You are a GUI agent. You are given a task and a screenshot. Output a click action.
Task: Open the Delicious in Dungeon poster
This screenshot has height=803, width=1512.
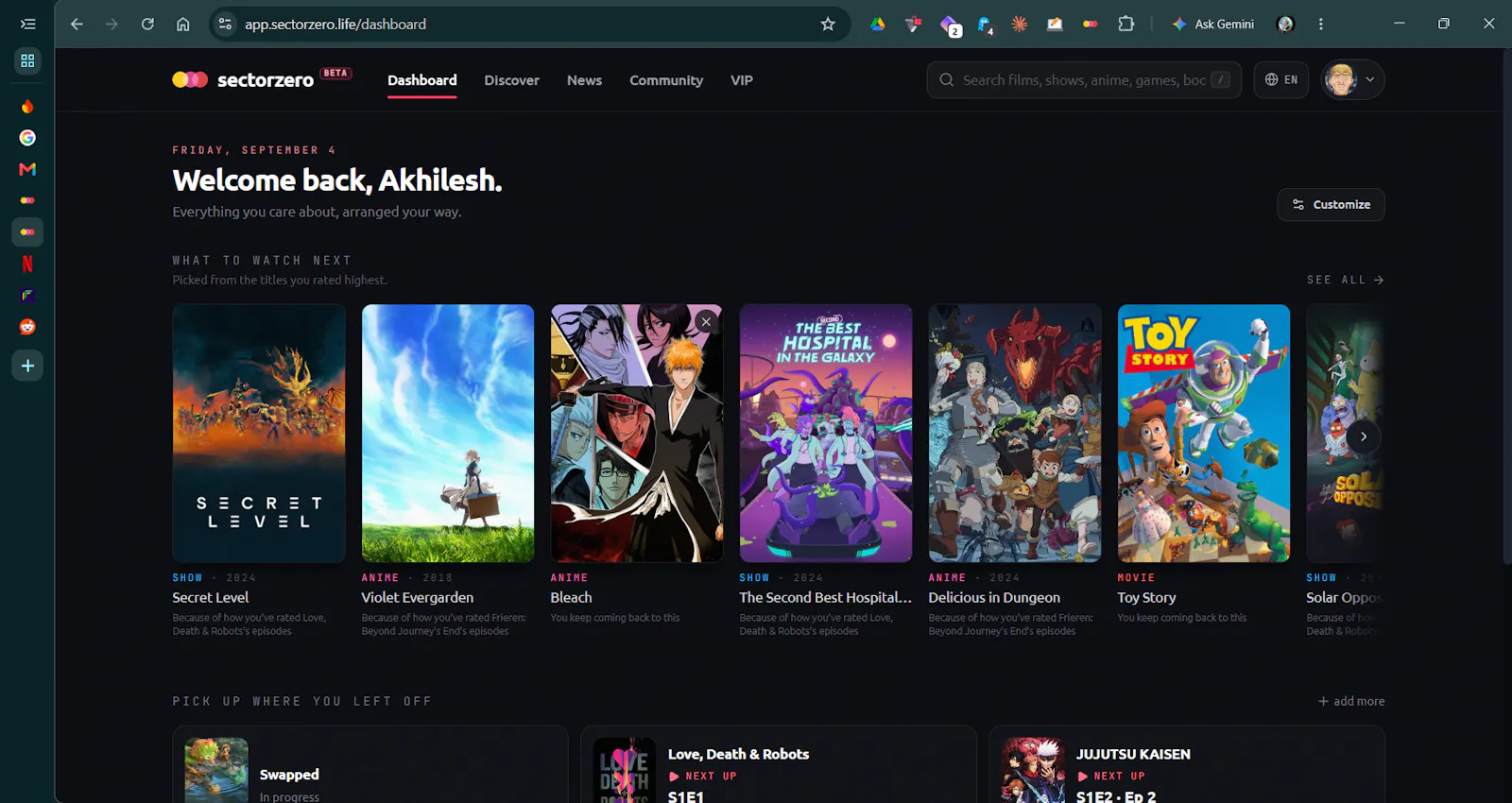(x=1015, y=434)
